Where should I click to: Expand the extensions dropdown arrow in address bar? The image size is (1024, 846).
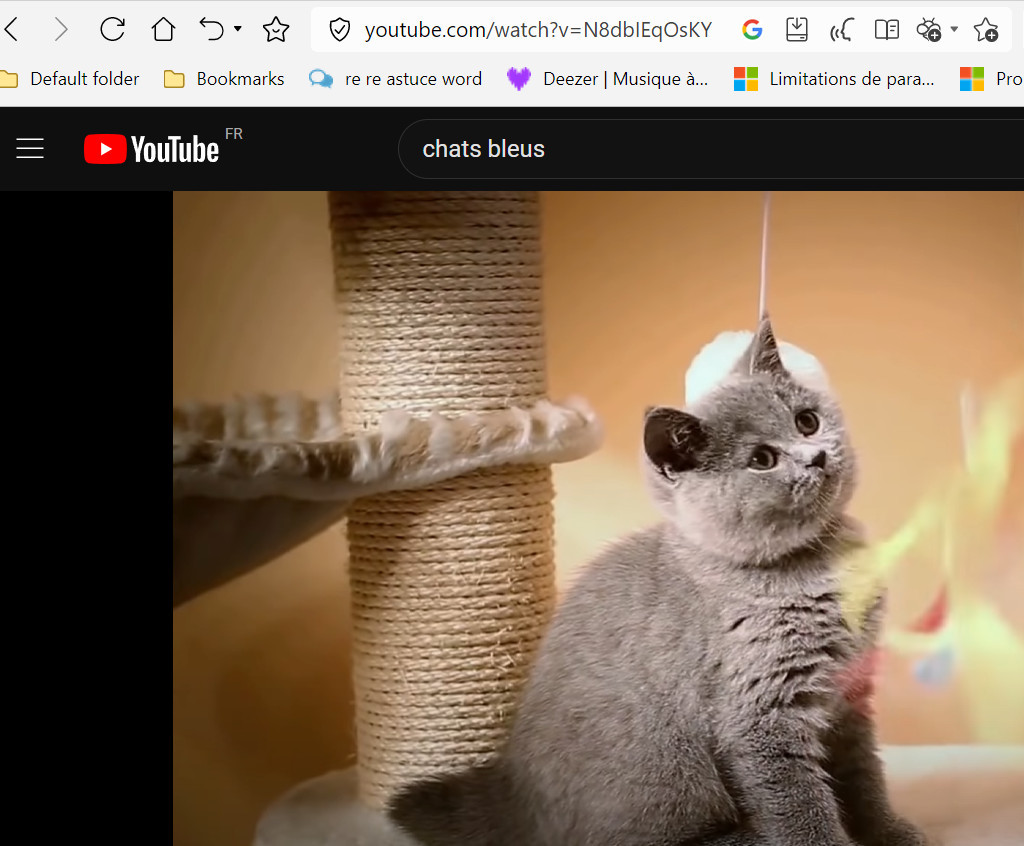click(954, 29)
